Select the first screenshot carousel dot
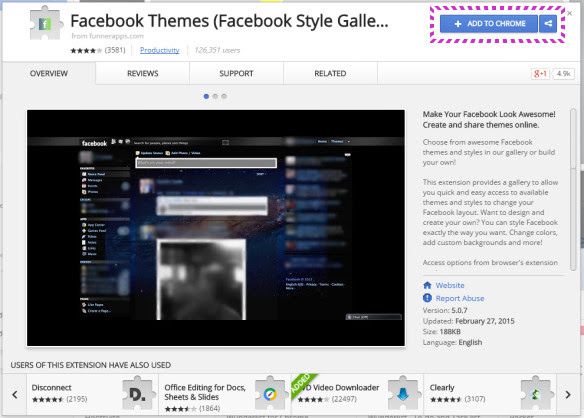 tap(206, 96)
